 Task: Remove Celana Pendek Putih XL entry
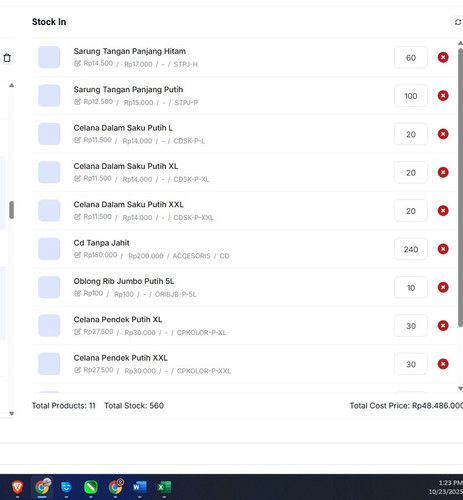point(443,326)
